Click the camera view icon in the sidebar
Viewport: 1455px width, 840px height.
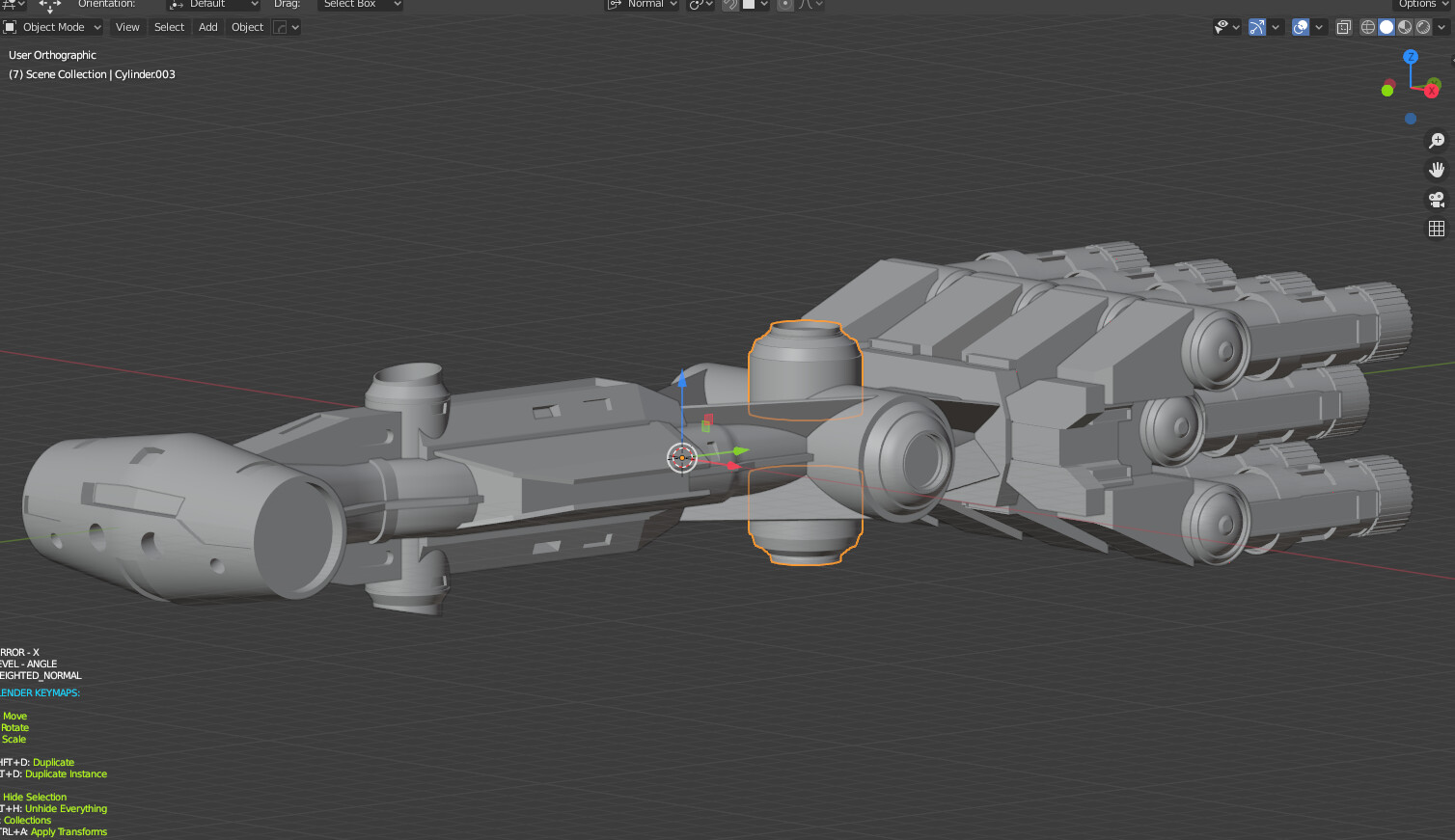(x=1437, y=200)
